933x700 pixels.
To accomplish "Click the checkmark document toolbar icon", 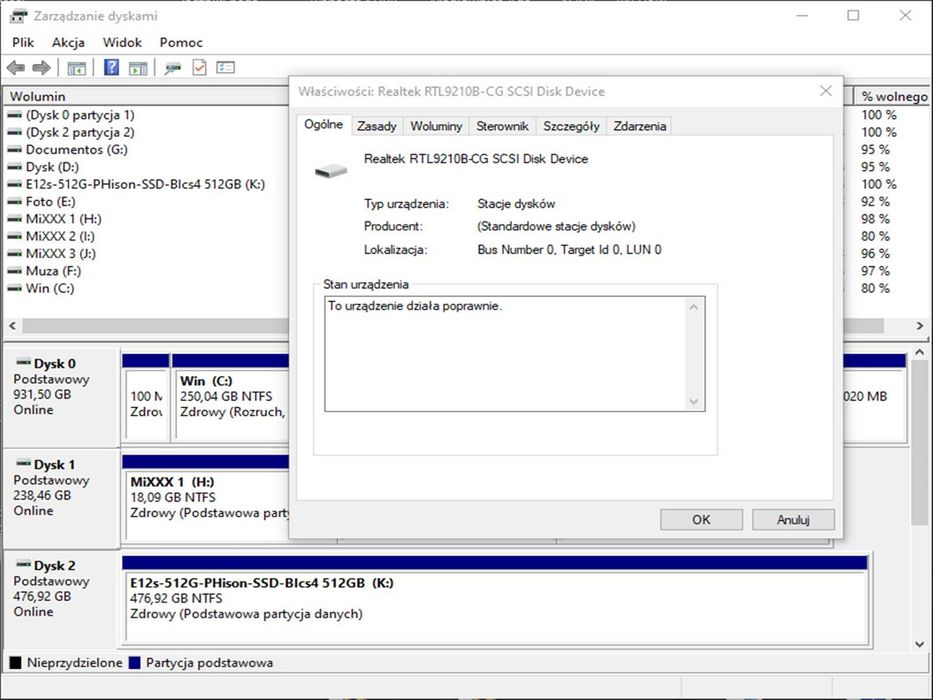I will (199, 67).
